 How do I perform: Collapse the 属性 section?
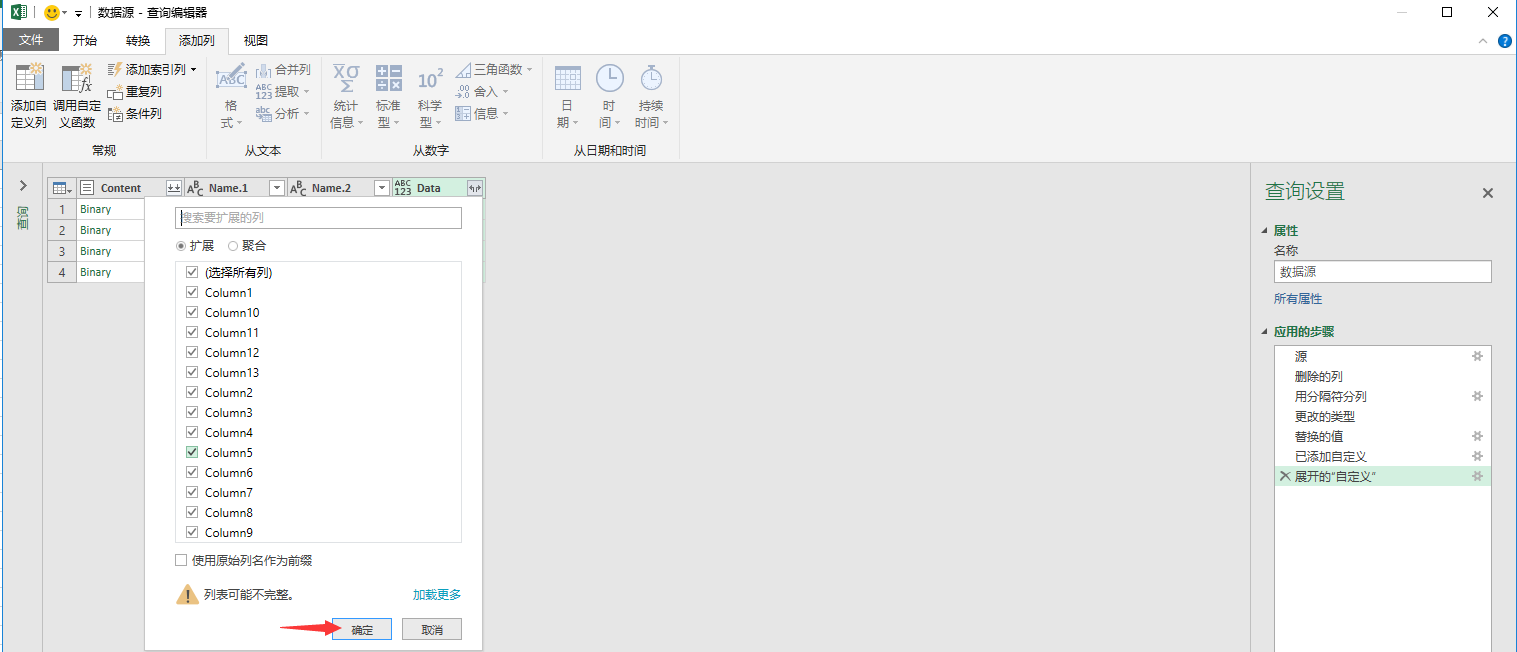coord(1266,230)
